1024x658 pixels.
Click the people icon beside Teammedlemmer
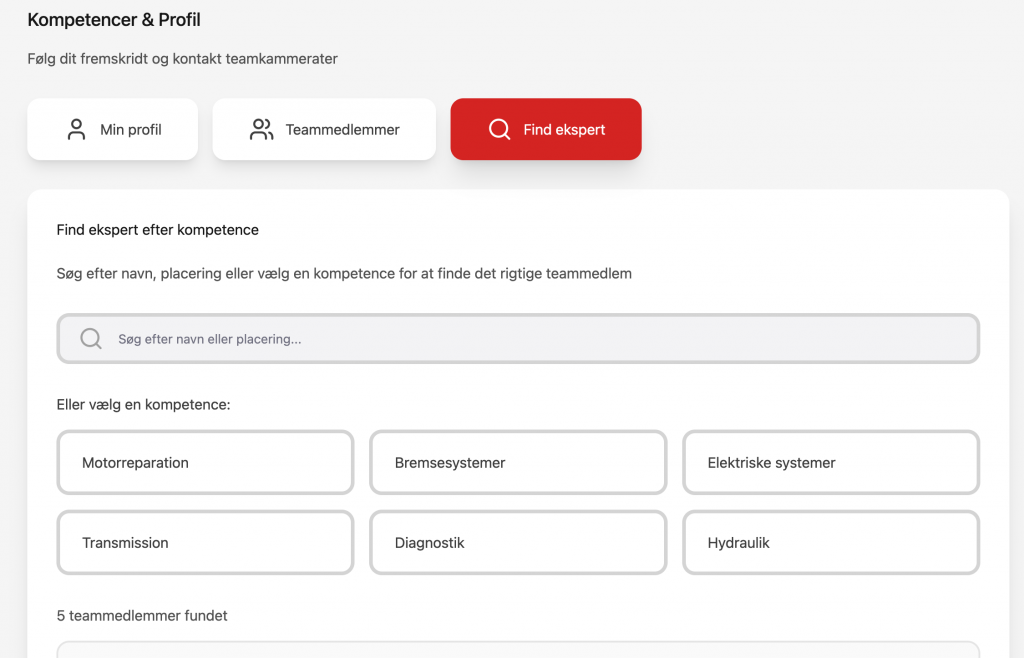coord(262,129)
